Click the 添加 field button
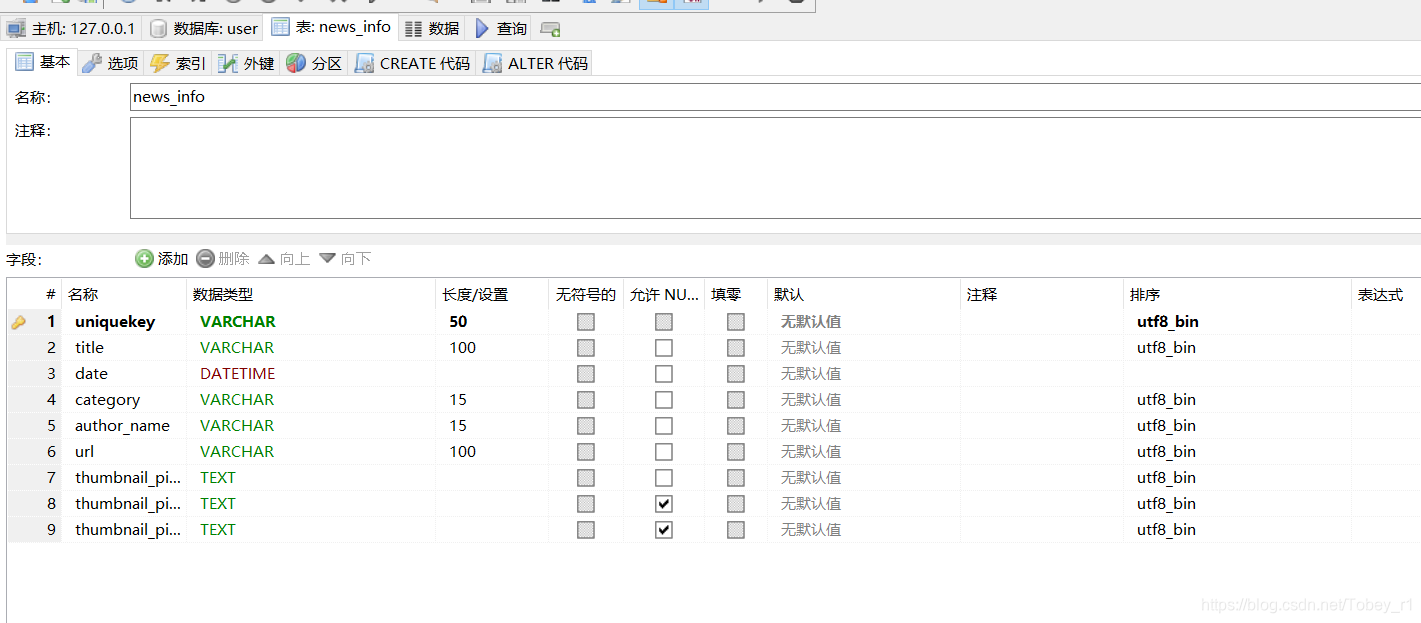The image size is (1421, 623). tap(162, 258)
